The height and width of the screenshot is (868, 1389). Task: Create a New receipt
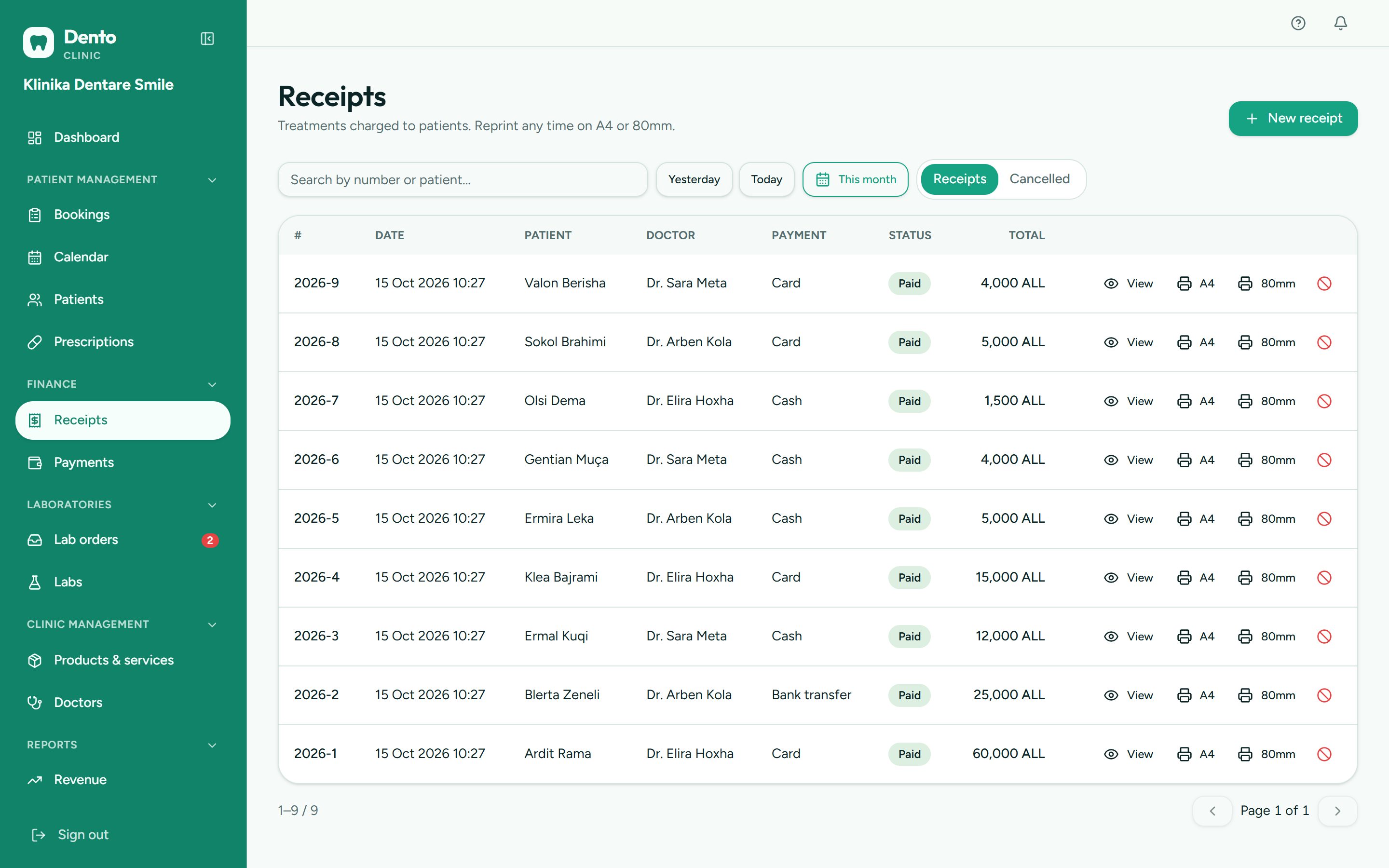coord(1293,119)
